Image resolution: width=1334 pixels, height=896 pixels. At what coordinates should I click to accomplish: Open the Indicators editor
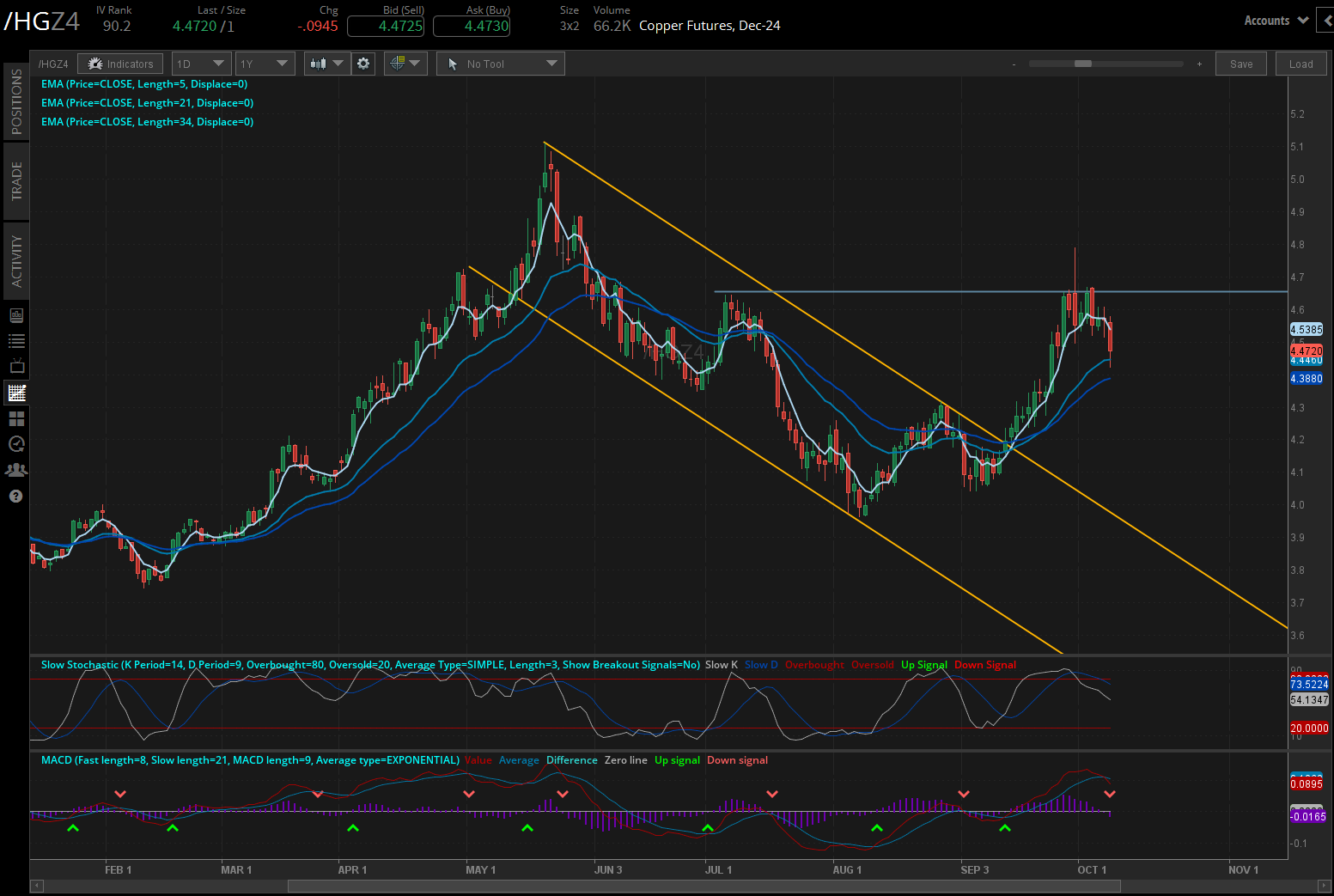click(119, 63)
